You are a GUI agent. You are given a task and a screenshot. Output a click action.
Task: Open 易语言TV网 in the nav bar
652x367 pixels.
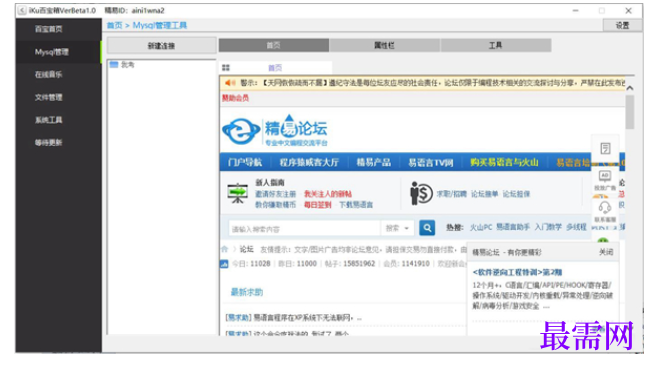click(430, 163)
